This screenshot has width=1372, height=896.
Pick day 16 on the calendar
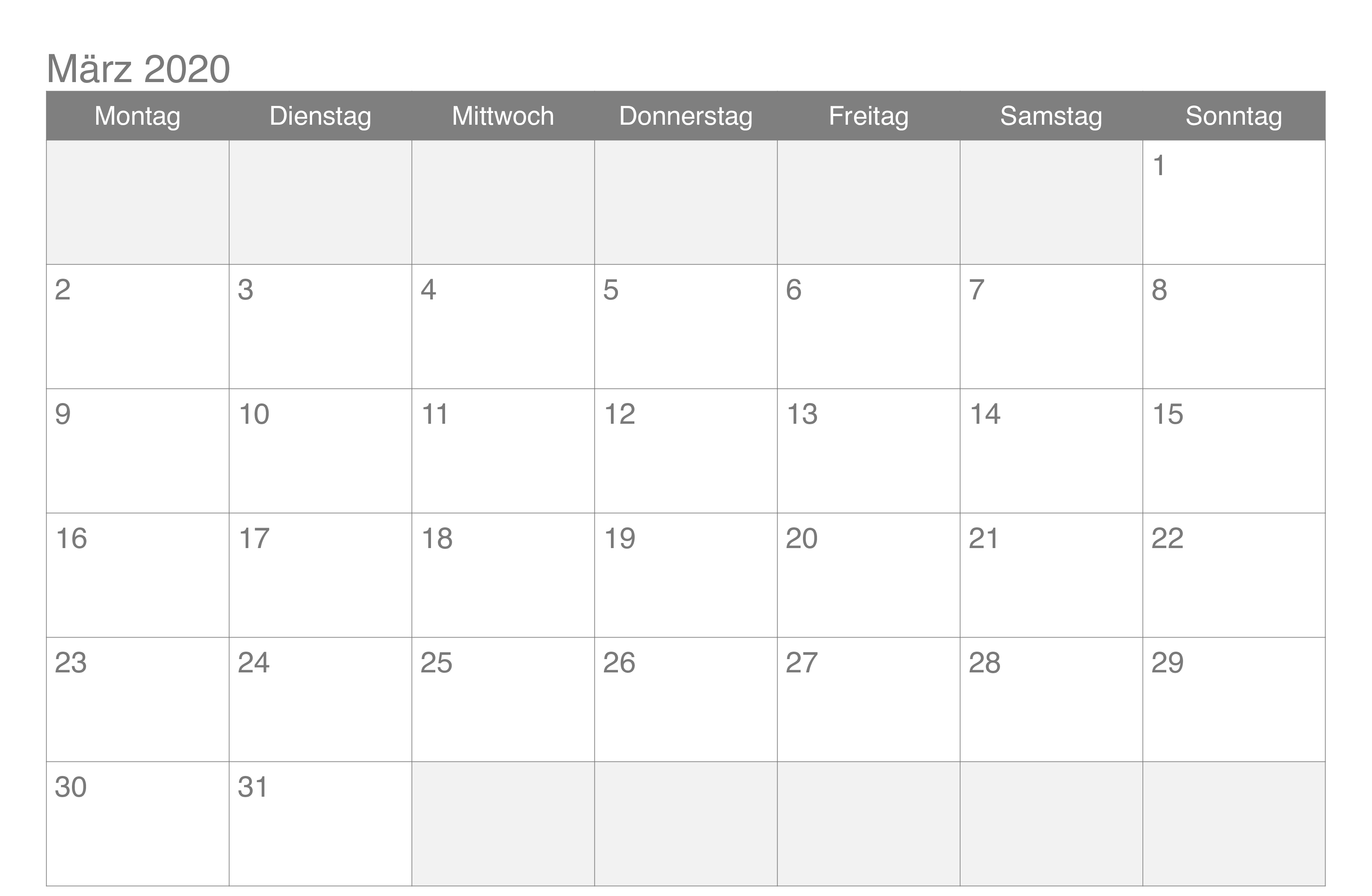tap(138, 575)
